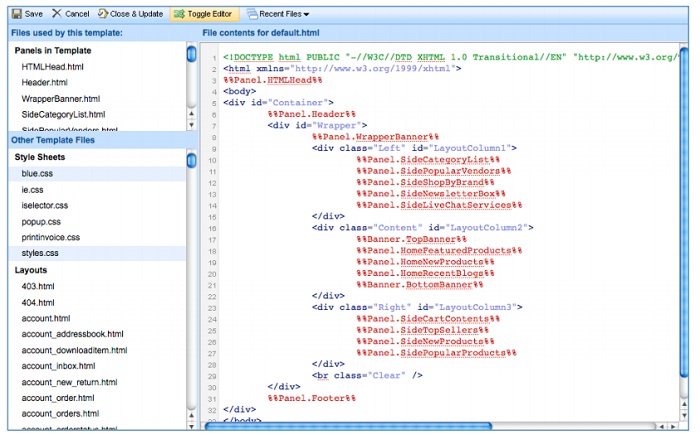Select styles.css in Style Sheets
Screen dimensions: 700x435
[x=41, y=253]
